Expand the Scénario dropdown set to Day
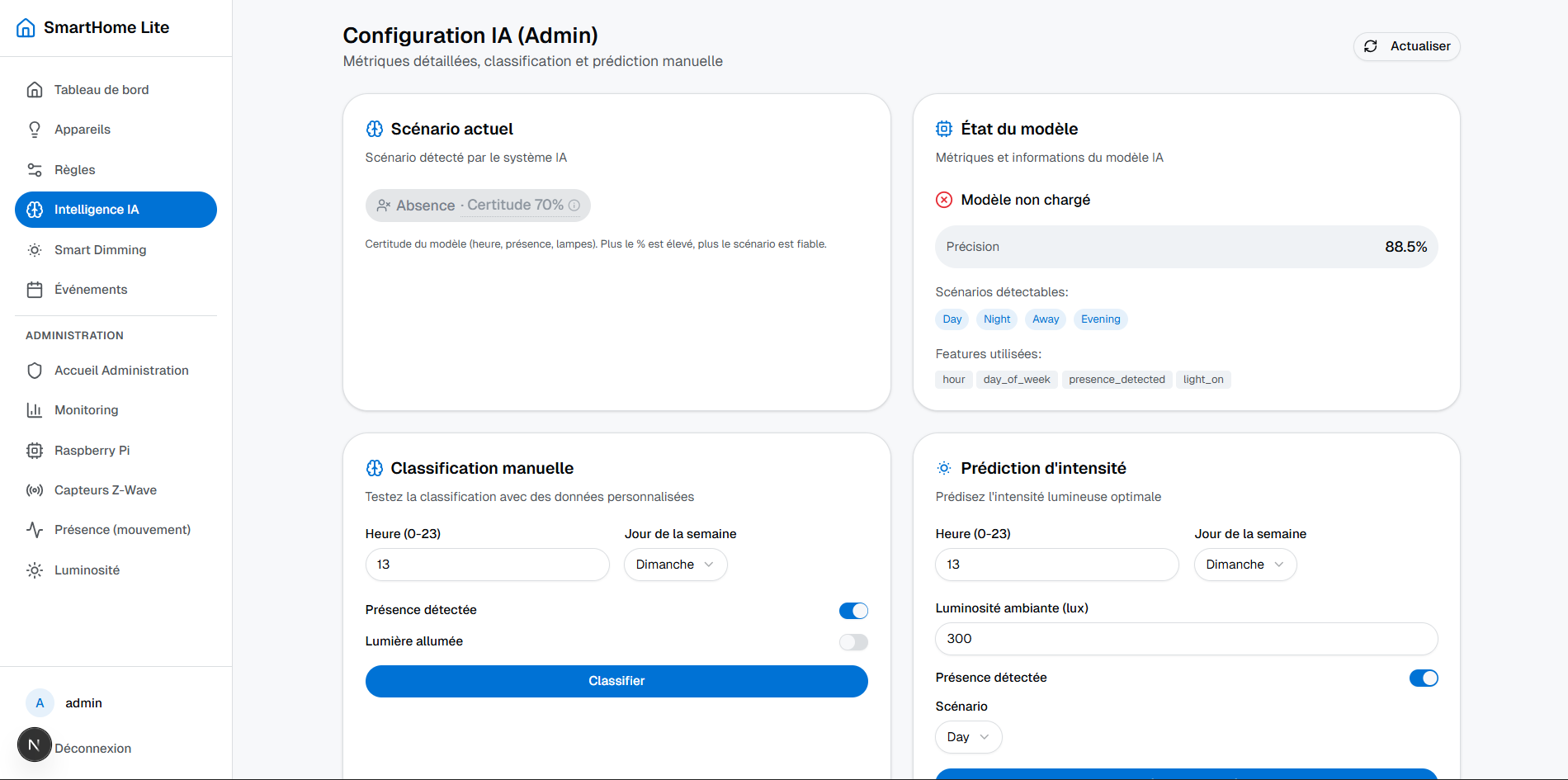 [968, 736]
